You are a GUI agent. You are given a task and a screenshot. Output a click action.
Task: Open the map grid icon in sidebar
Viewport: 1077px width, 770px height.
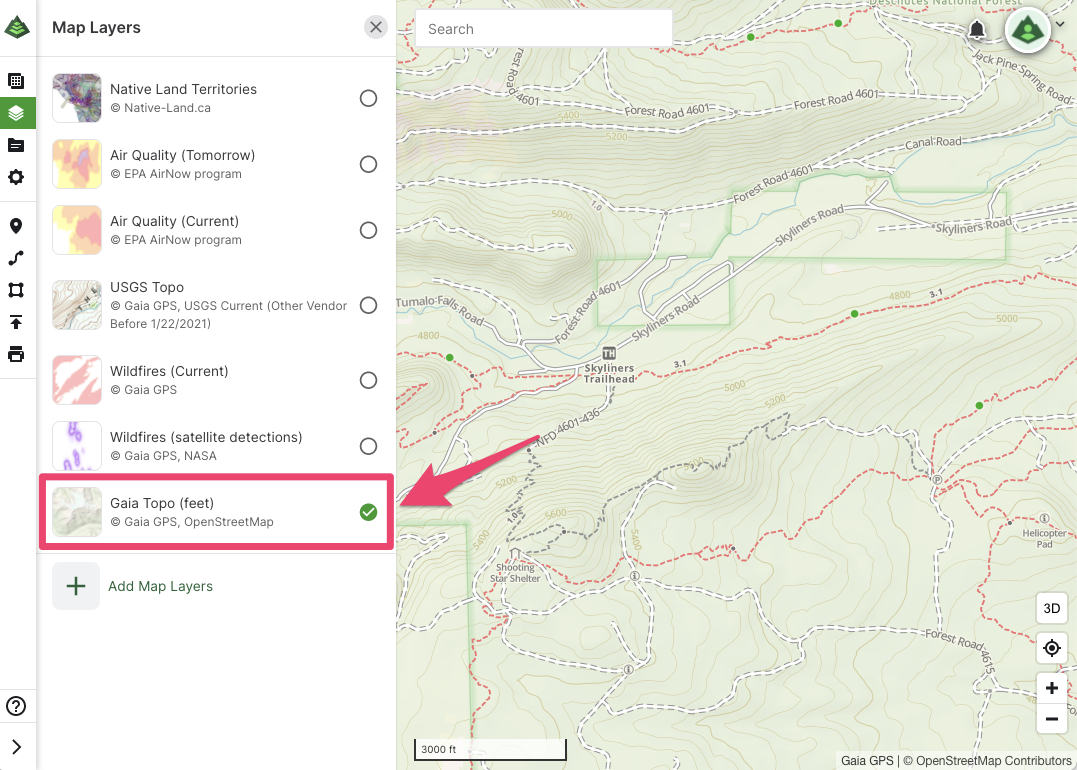pyautogui.click(x=16, y=81)
